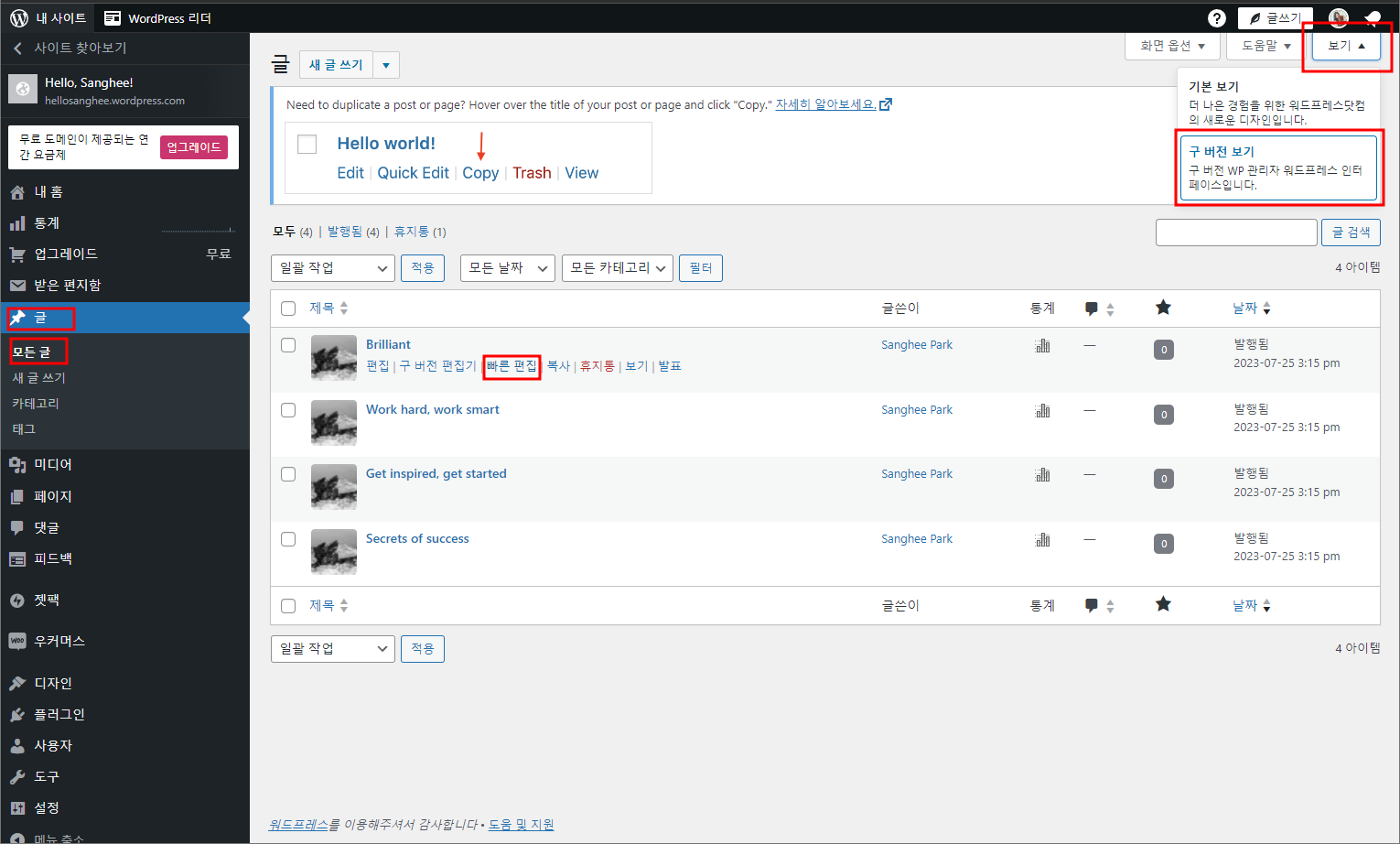Check the Secrets of success checkbox
This screenshot has width=1400, height=844.
288,539
